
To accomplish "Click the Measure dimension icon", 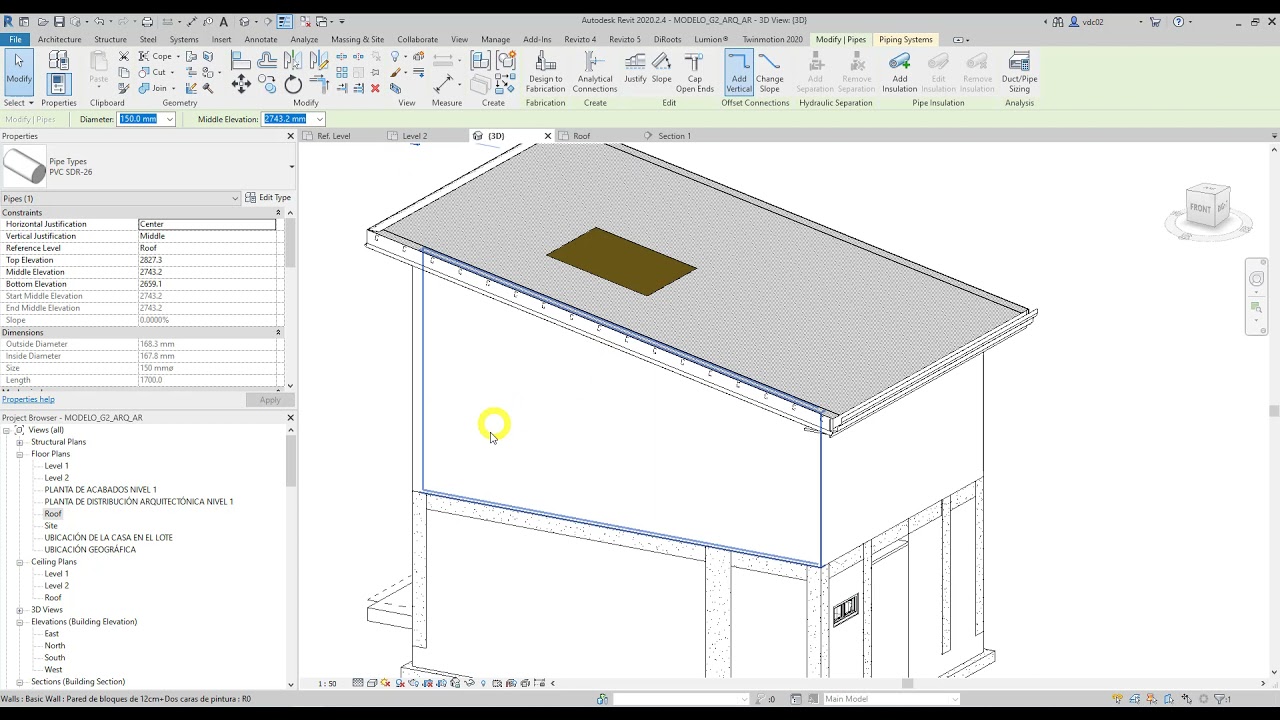I will pos(443,84).
